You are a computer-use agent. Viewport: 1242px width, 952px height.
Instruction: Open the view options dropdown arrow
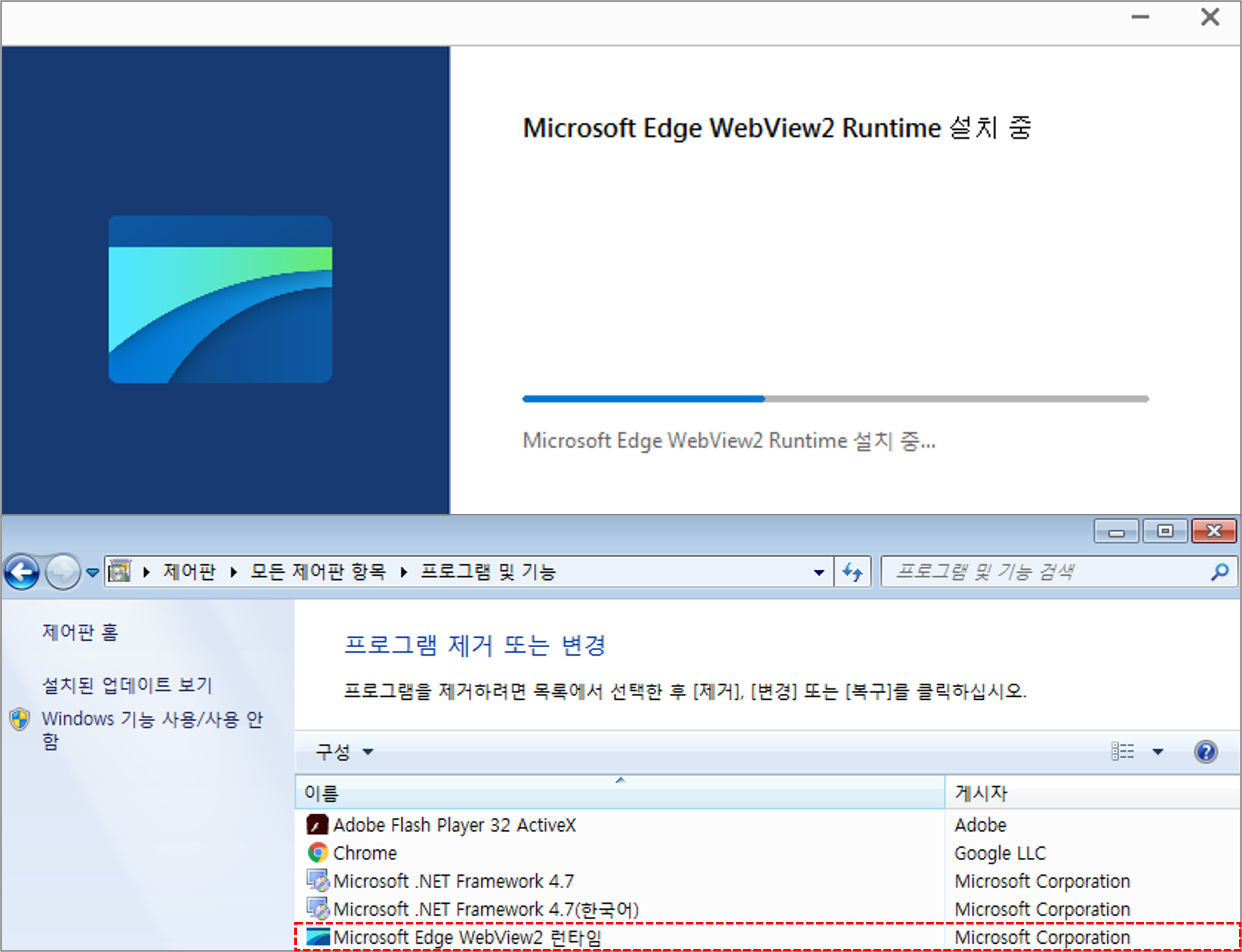click(x=1158, y=752)
